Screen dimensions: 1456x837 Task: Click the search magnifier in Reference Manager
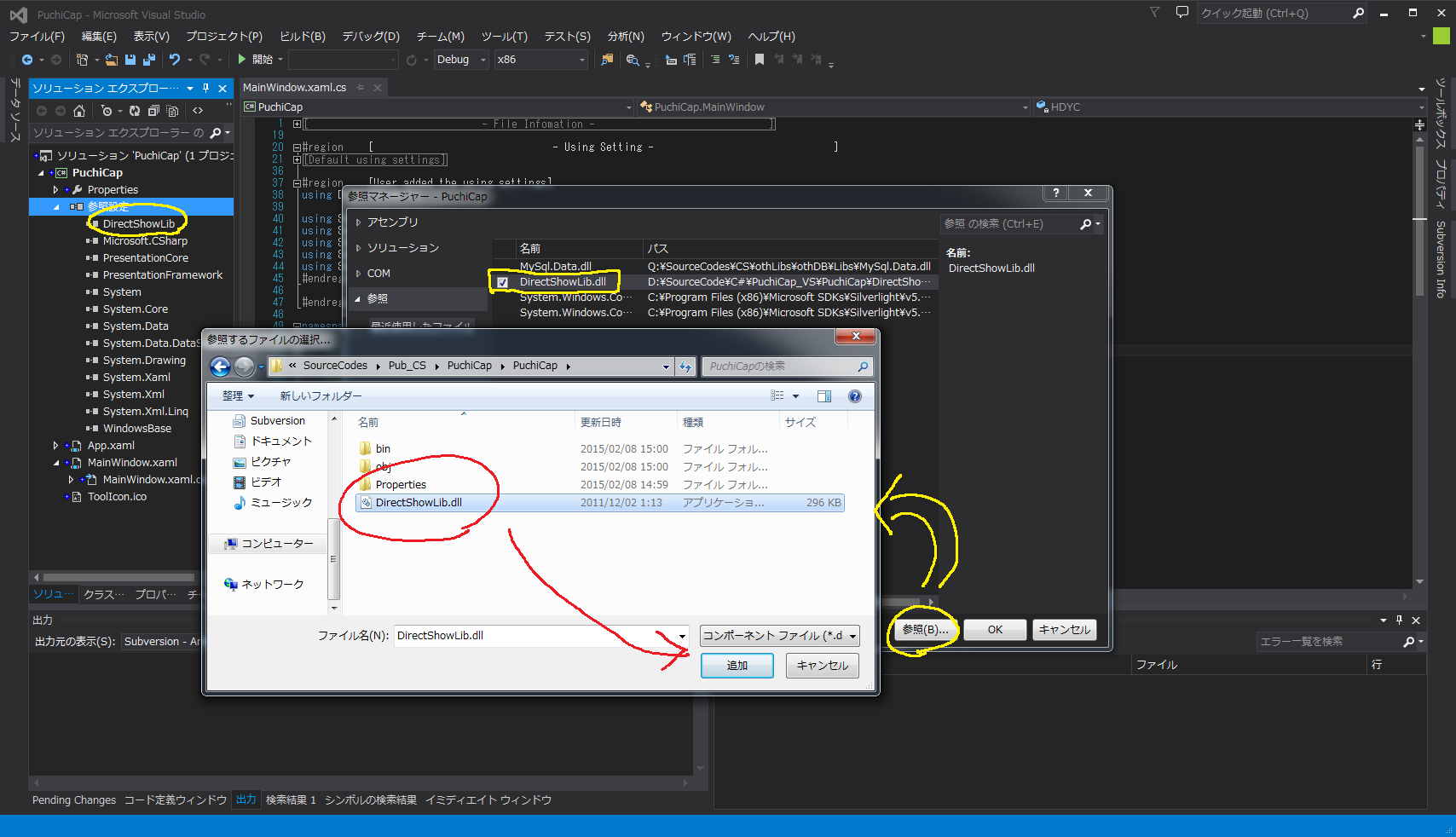pyautogui.click(x=1085, y=224)
